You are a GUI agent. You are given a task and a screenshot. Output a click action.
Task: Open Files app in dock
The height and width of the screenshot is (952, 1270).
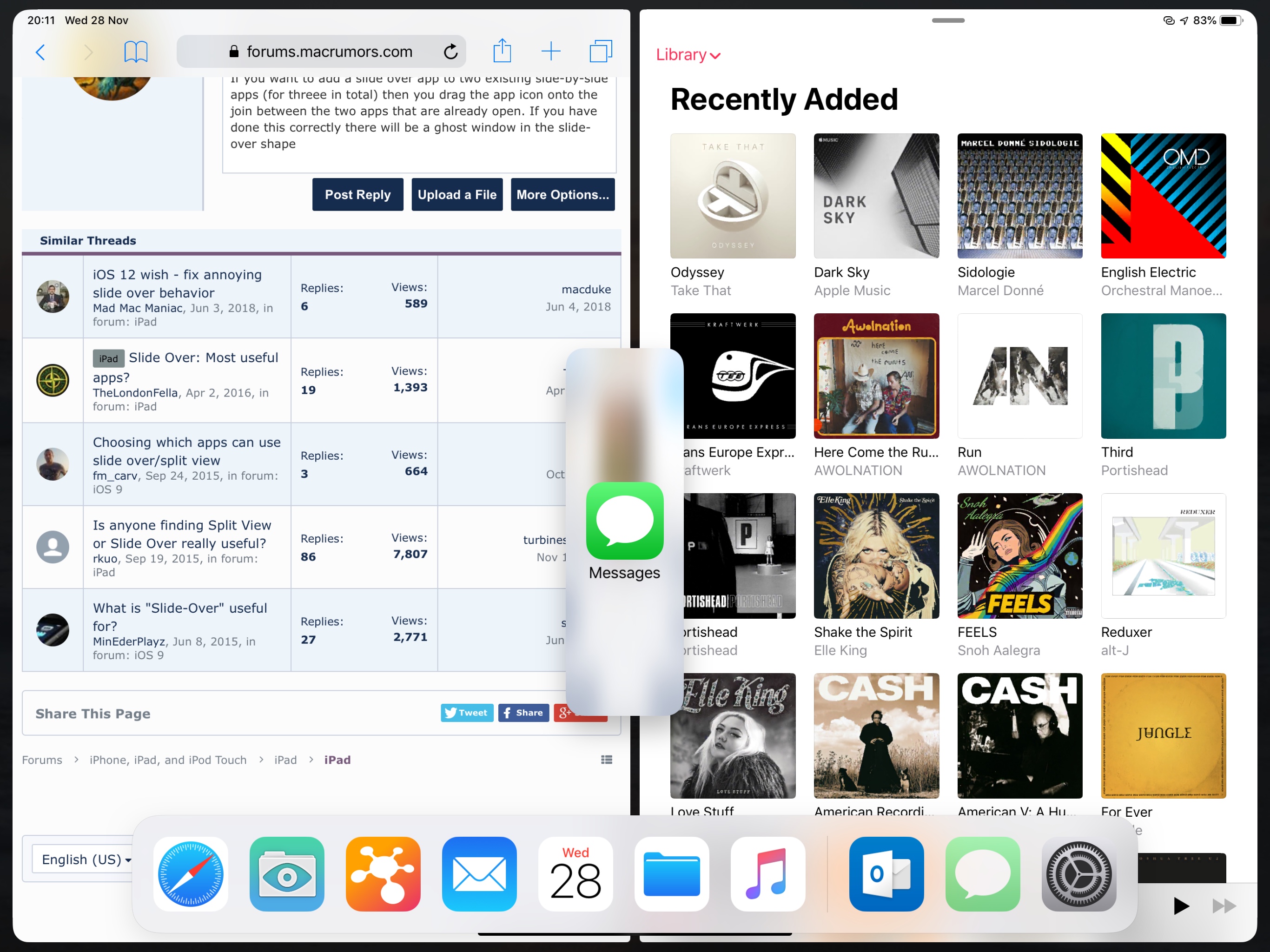tap(671, 873)
